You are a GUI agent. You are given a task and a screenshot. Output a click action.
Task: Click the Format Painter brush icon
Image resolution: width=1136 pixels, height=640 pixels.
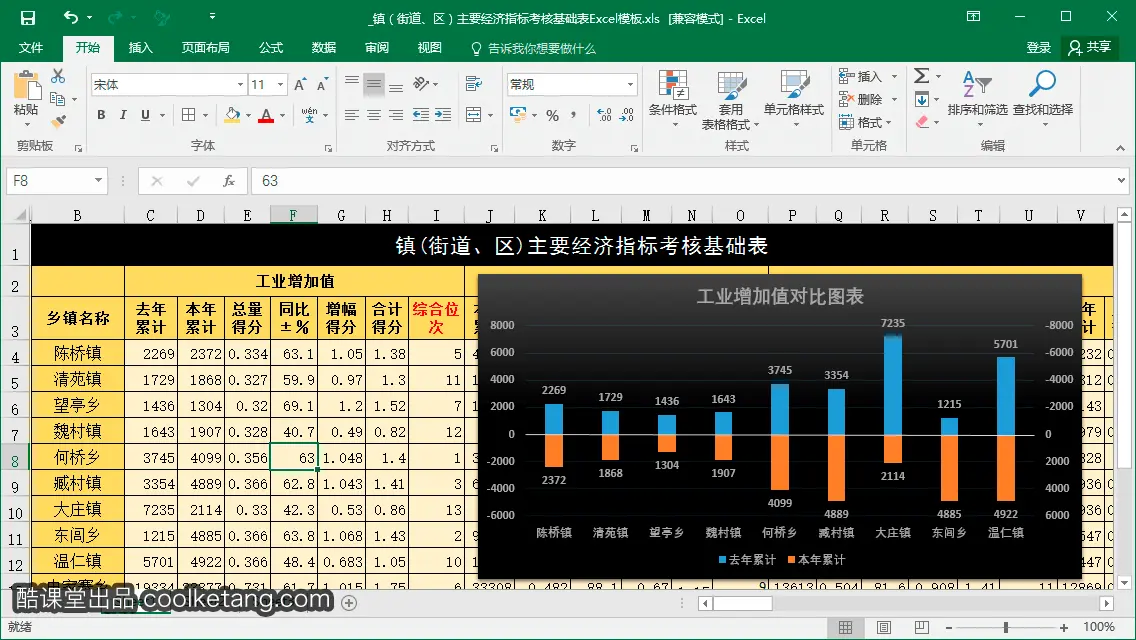(x=58, y=121)
